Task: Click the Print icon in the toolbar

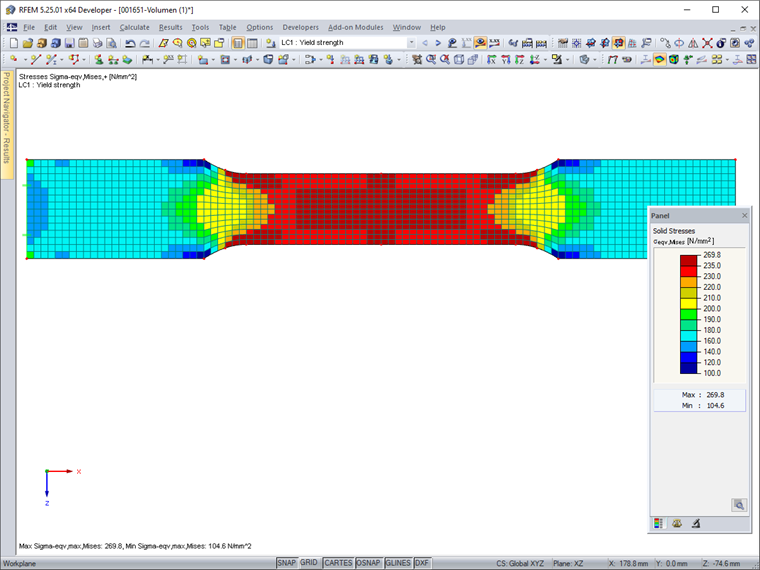Action: click(97, 43)
